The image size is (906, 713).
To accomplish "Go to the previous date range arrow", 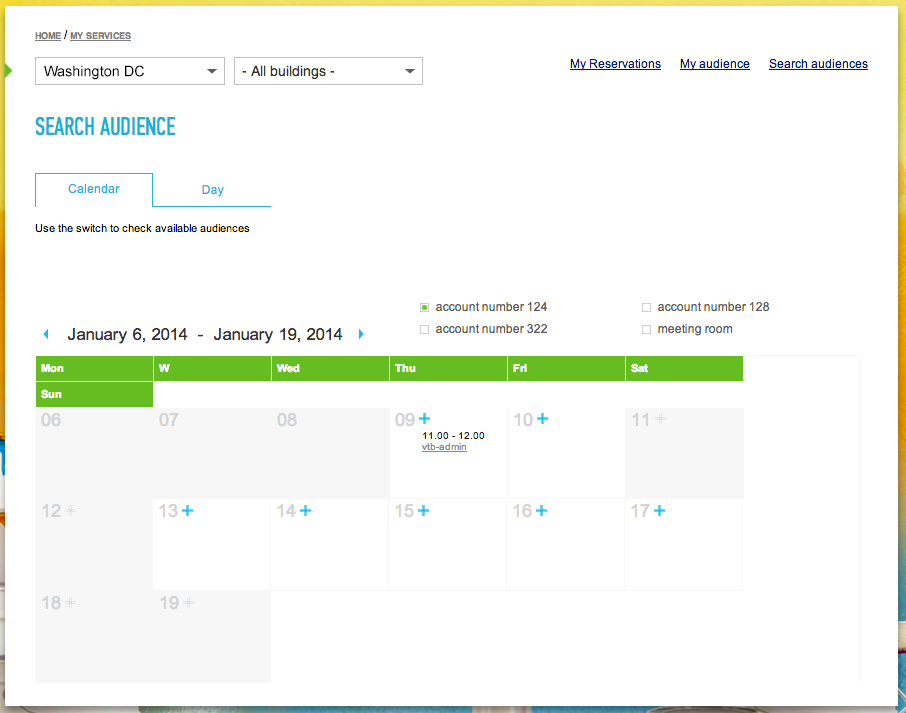I will pos(46,334).
